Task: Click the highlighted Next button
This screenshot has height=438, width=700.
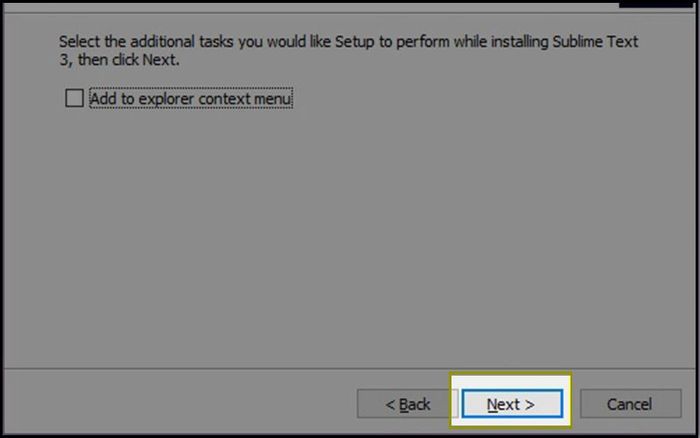Action: click(x=512, y=404)
